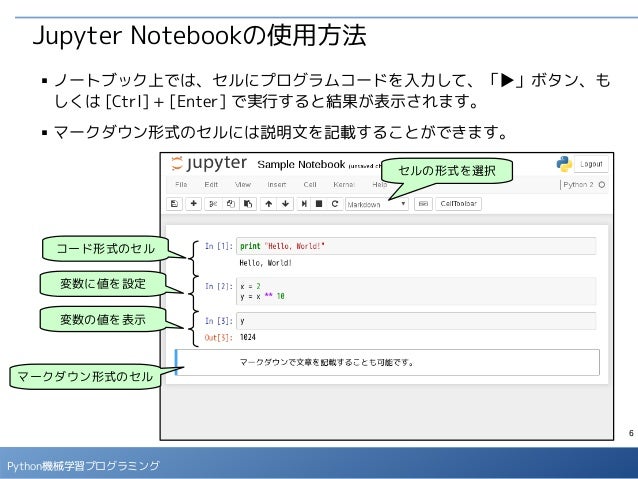
Task: Open the Cell menu
Action: click(x=310, y=185)
